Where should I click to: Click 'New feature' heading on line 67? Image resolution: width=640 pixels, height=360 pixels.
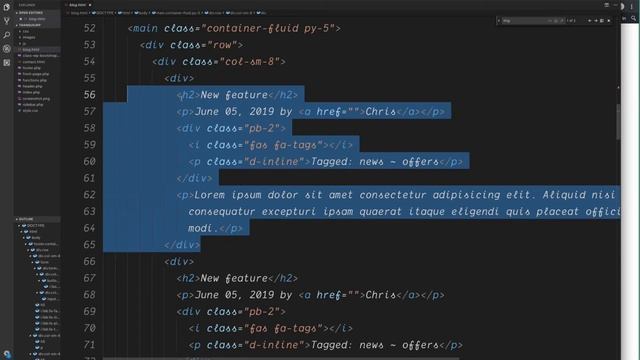coord(234,278)
